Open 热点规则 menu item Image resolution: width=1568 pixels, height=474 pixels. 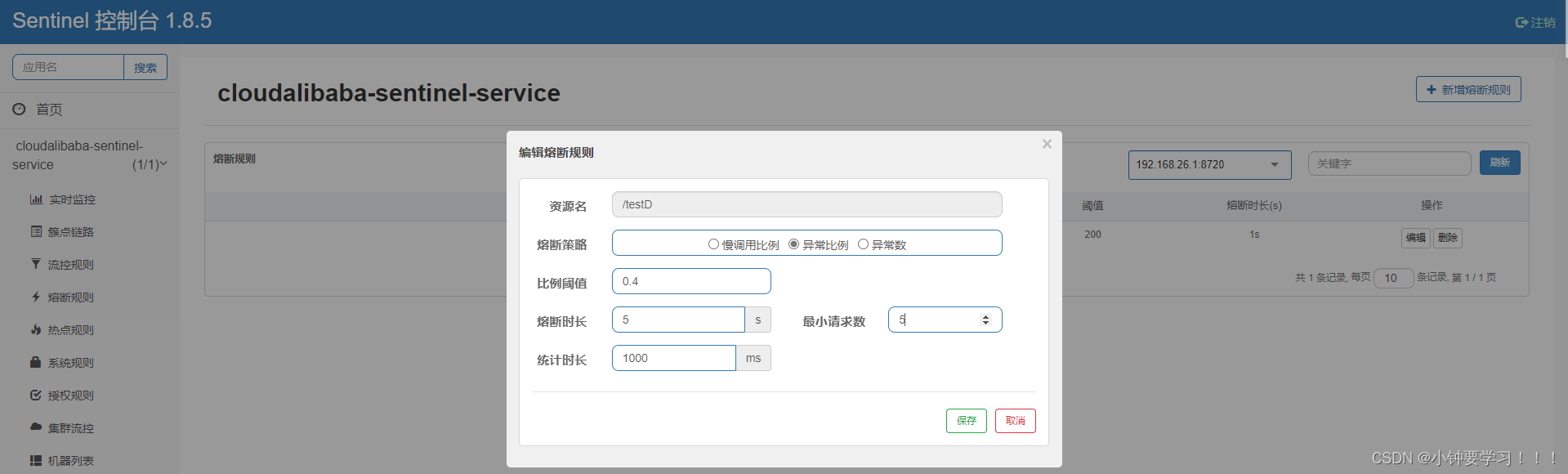71,330
